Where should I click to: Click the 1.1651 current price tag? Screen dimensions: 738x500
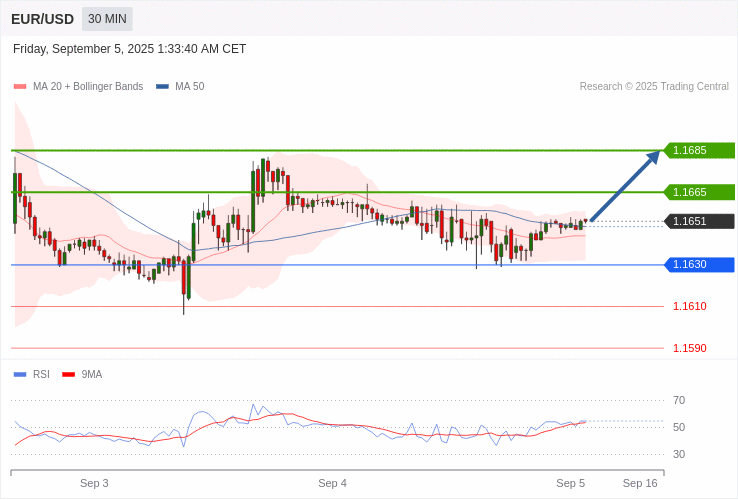pos(699,221)
